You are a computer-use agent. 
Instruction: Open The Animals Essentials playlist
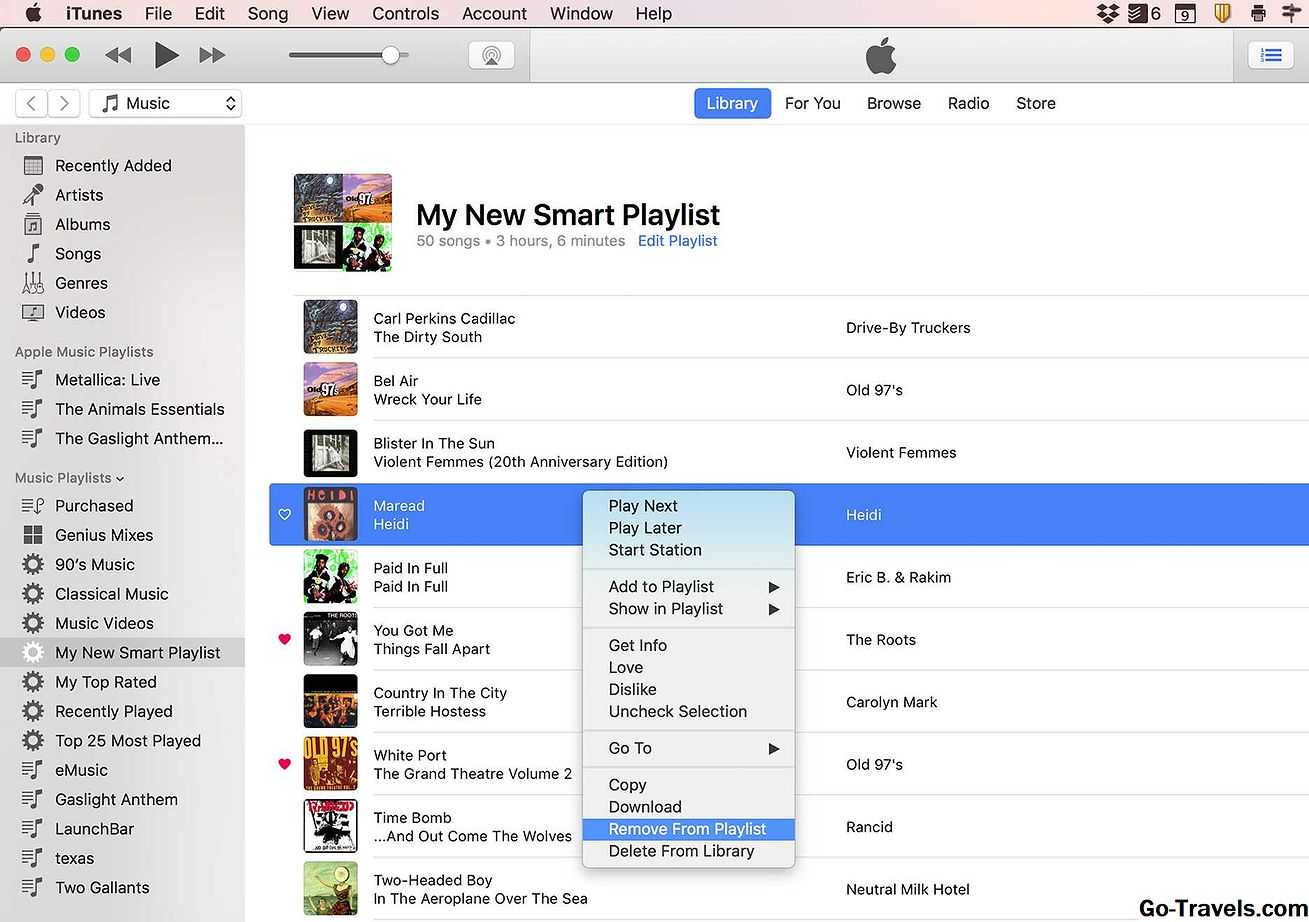(140, 409)
